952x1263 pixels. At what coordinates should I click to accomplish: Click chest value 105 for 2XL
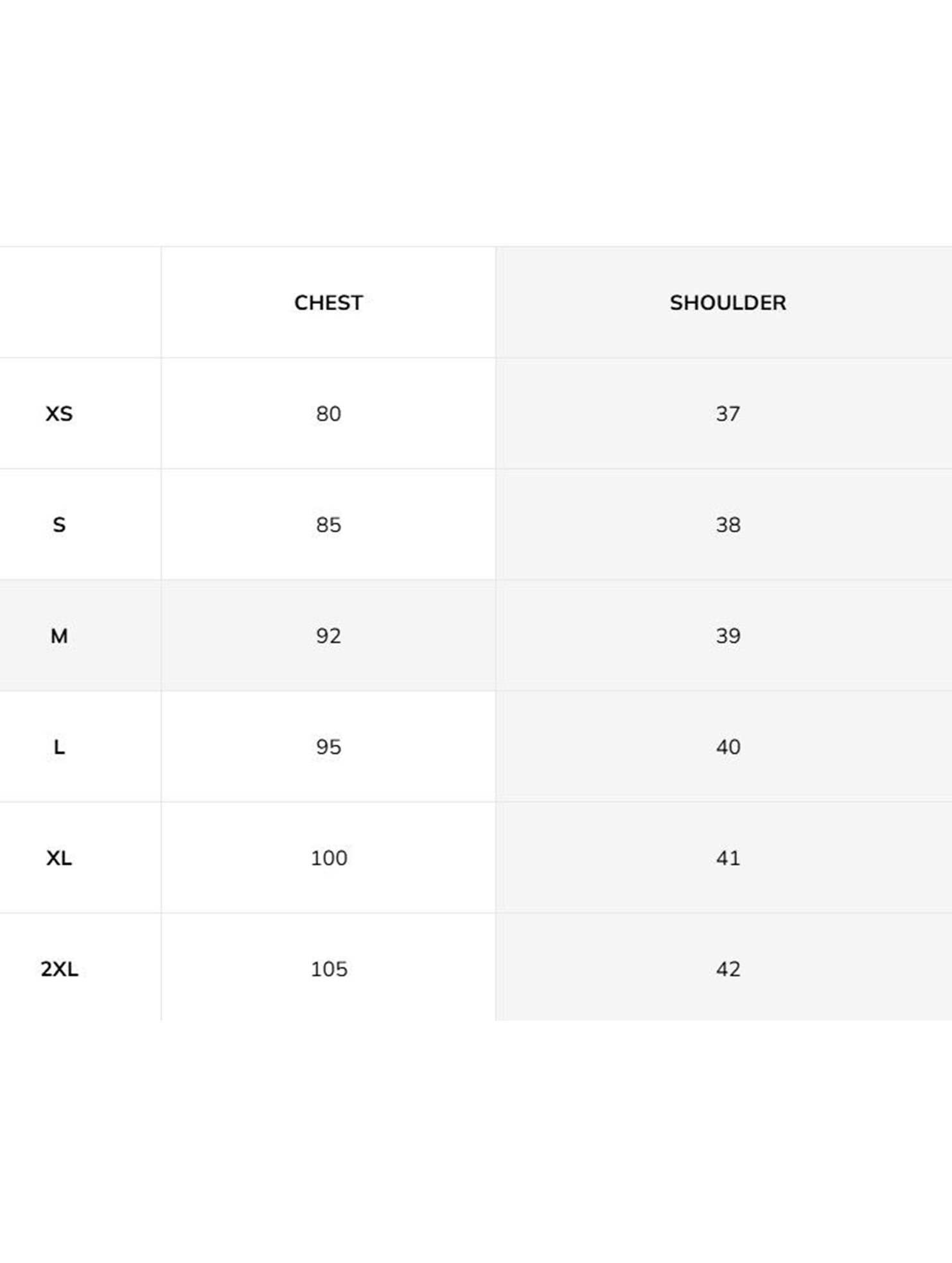(x=329, y=969)
